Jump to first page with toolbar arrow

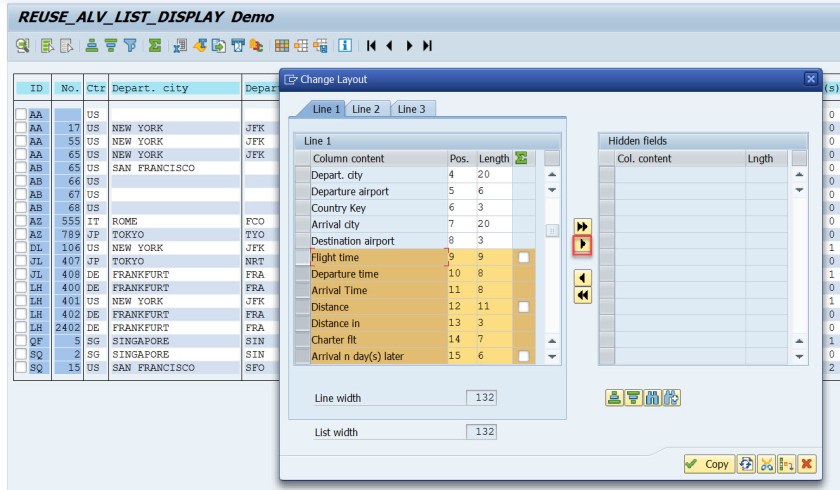(x=371, y=46)
